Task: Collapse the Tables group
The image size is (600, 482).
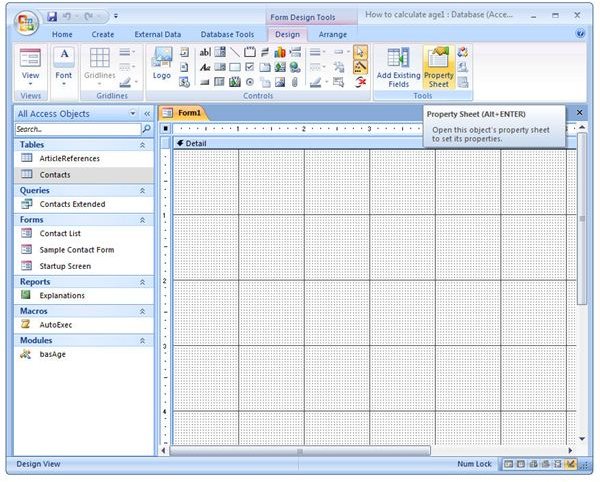Action: (x=142, y=145)
